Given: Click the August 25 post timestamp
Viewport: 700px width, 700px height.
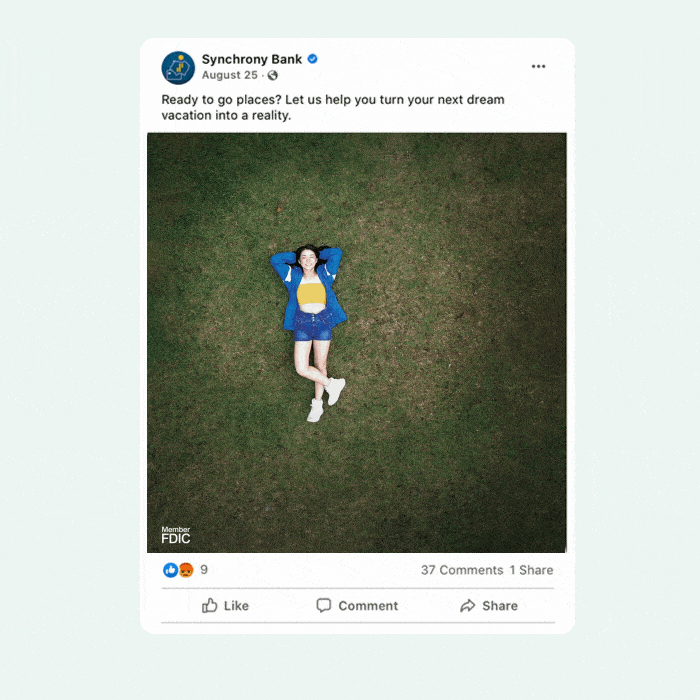Looking at the screenshot, I should point(229,75).
